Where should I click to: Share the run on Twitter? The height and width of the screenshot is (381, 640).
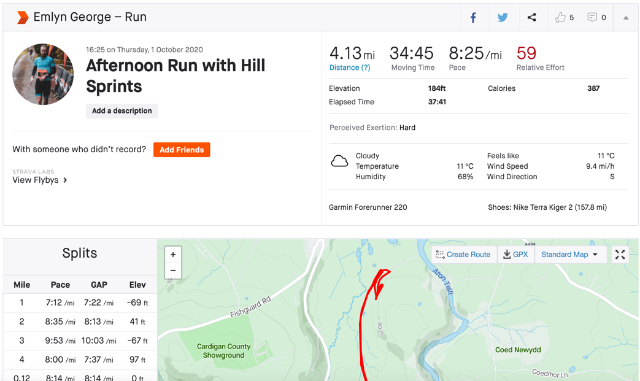coord(503,18)
